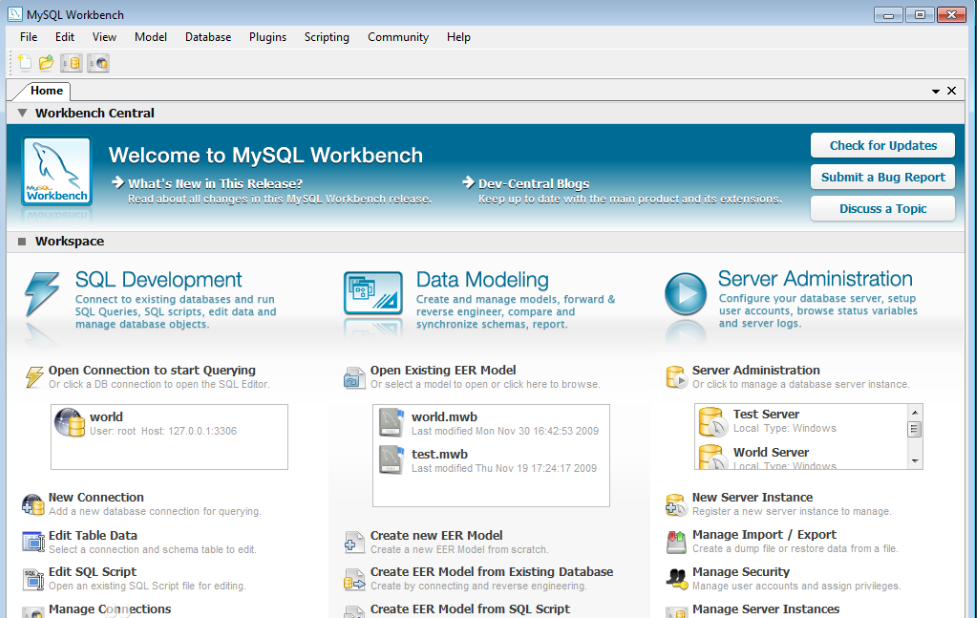Click the New Server Instance icon
The height and width of the screenshot is (618, 977).
click(675, 504)
